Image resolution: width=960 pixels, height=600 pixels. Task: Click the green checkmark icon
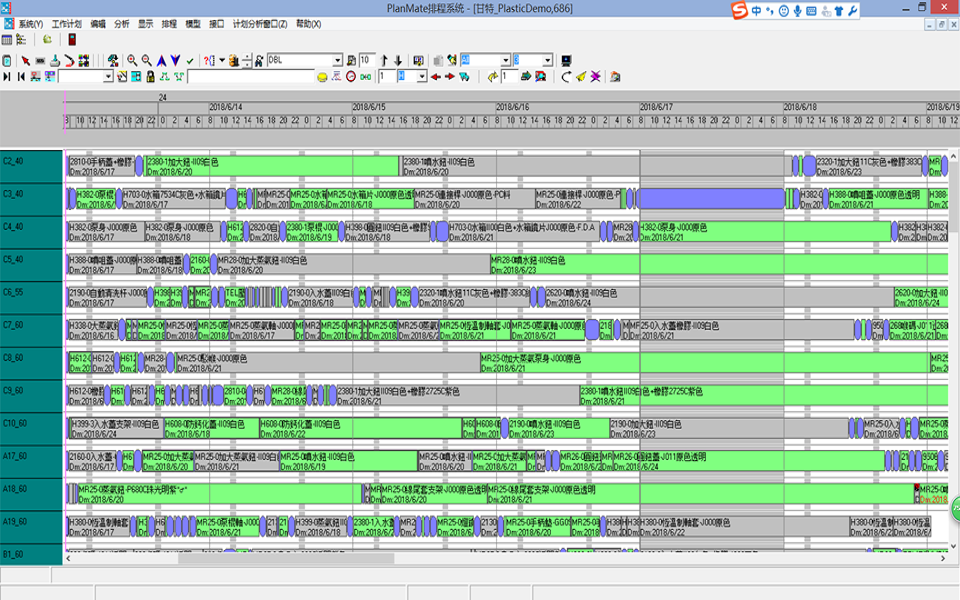click(190, 61)
